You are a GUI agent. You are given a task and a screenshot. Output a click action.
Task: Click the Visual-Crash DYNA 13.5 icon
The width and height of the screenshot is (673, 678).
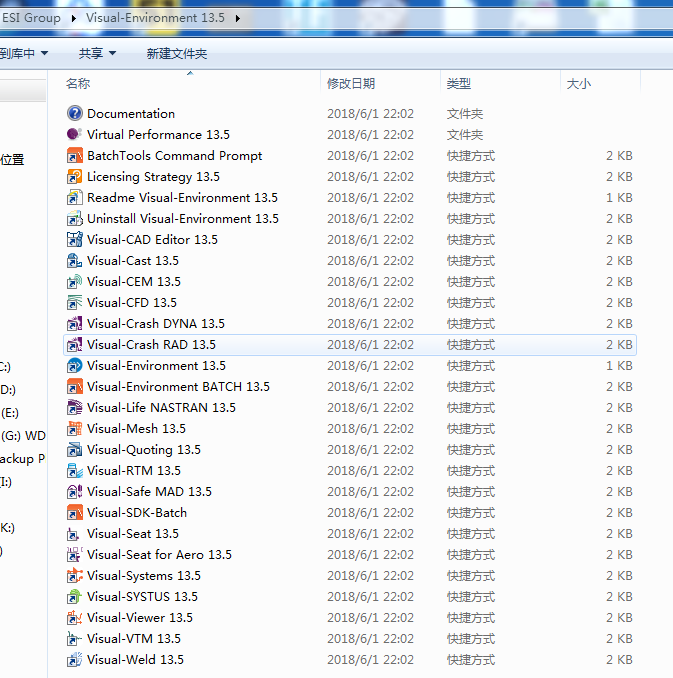click(x=74, y=323)
